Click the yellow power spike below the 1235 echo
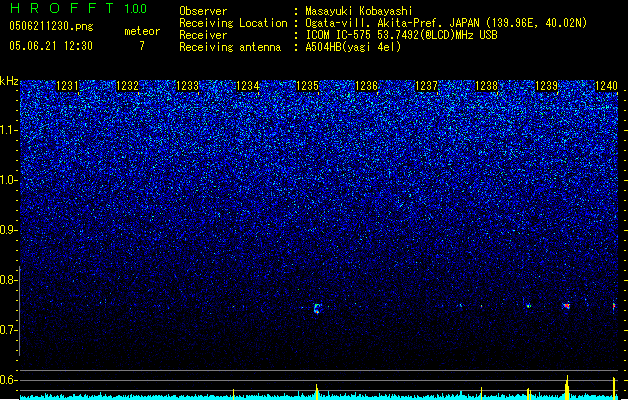 (x=317, y=392)
